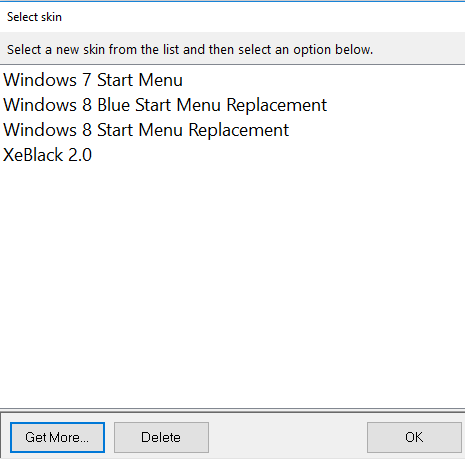Choose Windows 8 Start Menu Replacement skin
The width and height of the screenshot is (465, 460).
146,130
